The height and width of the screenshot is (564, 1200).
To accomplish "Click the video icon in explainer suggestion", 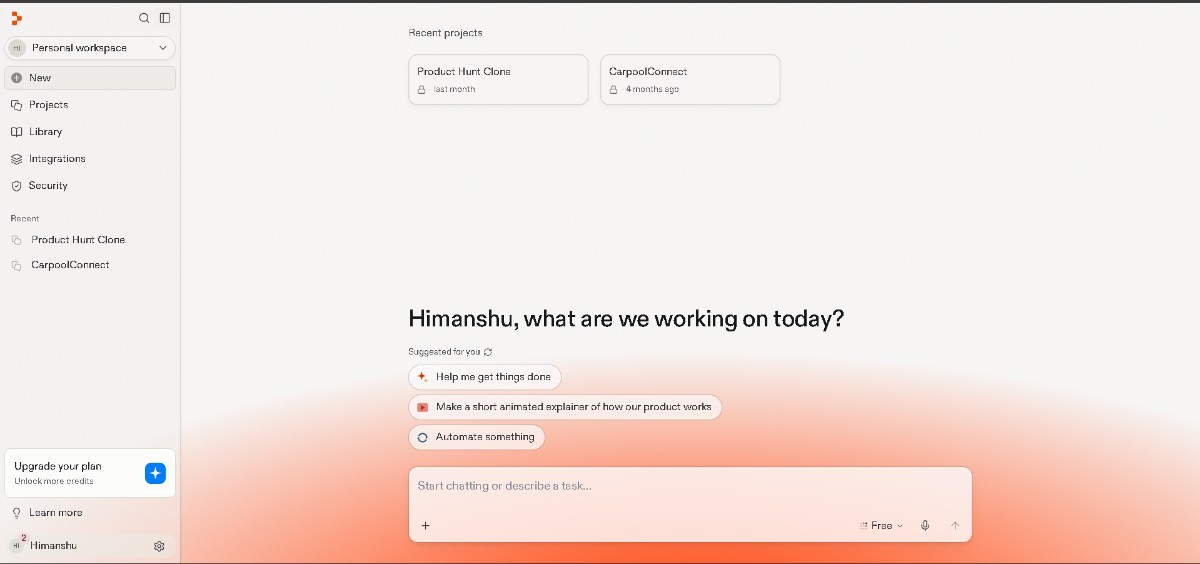I will 423,407.
